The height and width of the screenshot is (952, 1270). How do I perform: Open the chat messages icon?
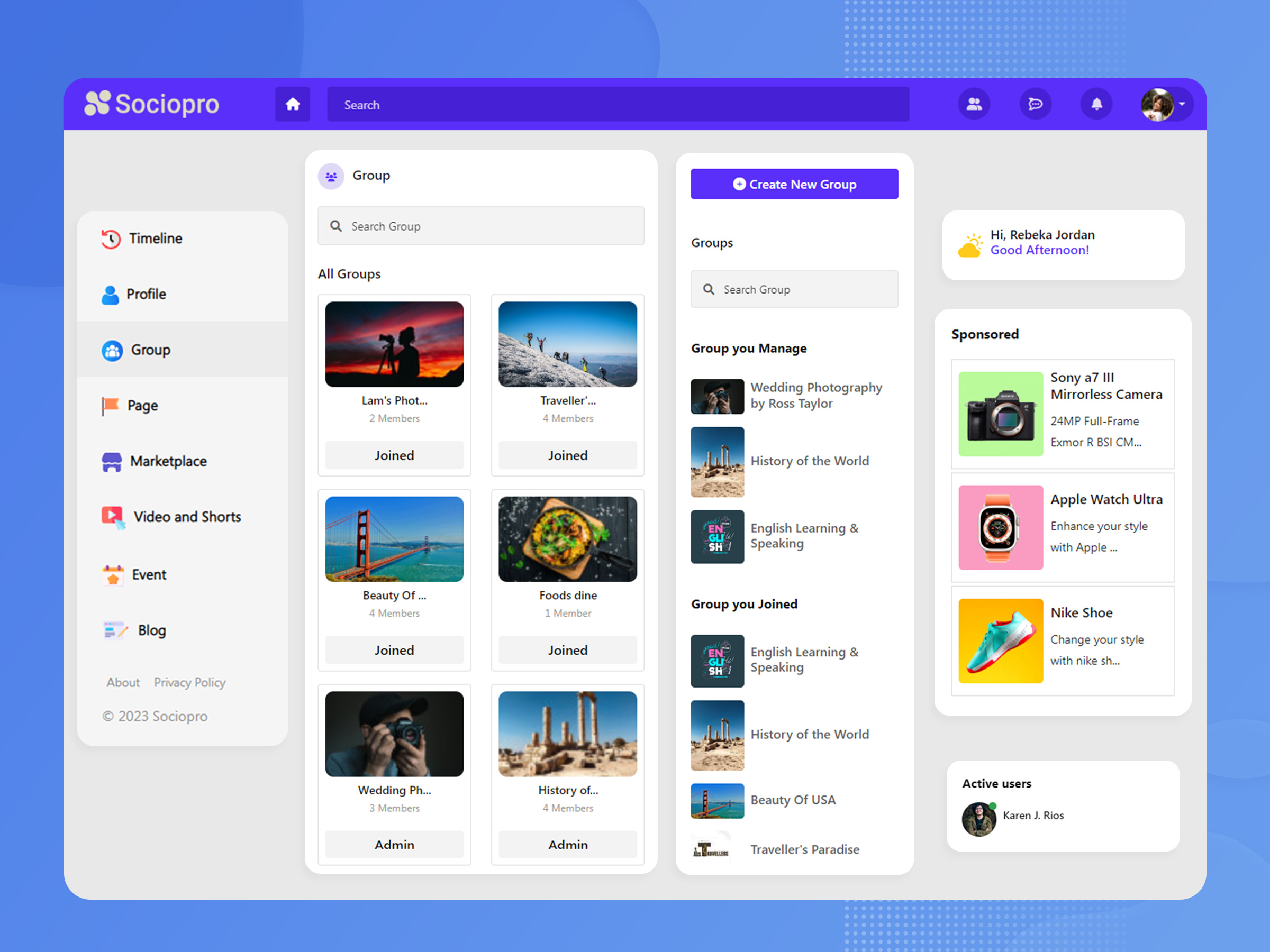pyautogui.click(x=1035, y=104)
